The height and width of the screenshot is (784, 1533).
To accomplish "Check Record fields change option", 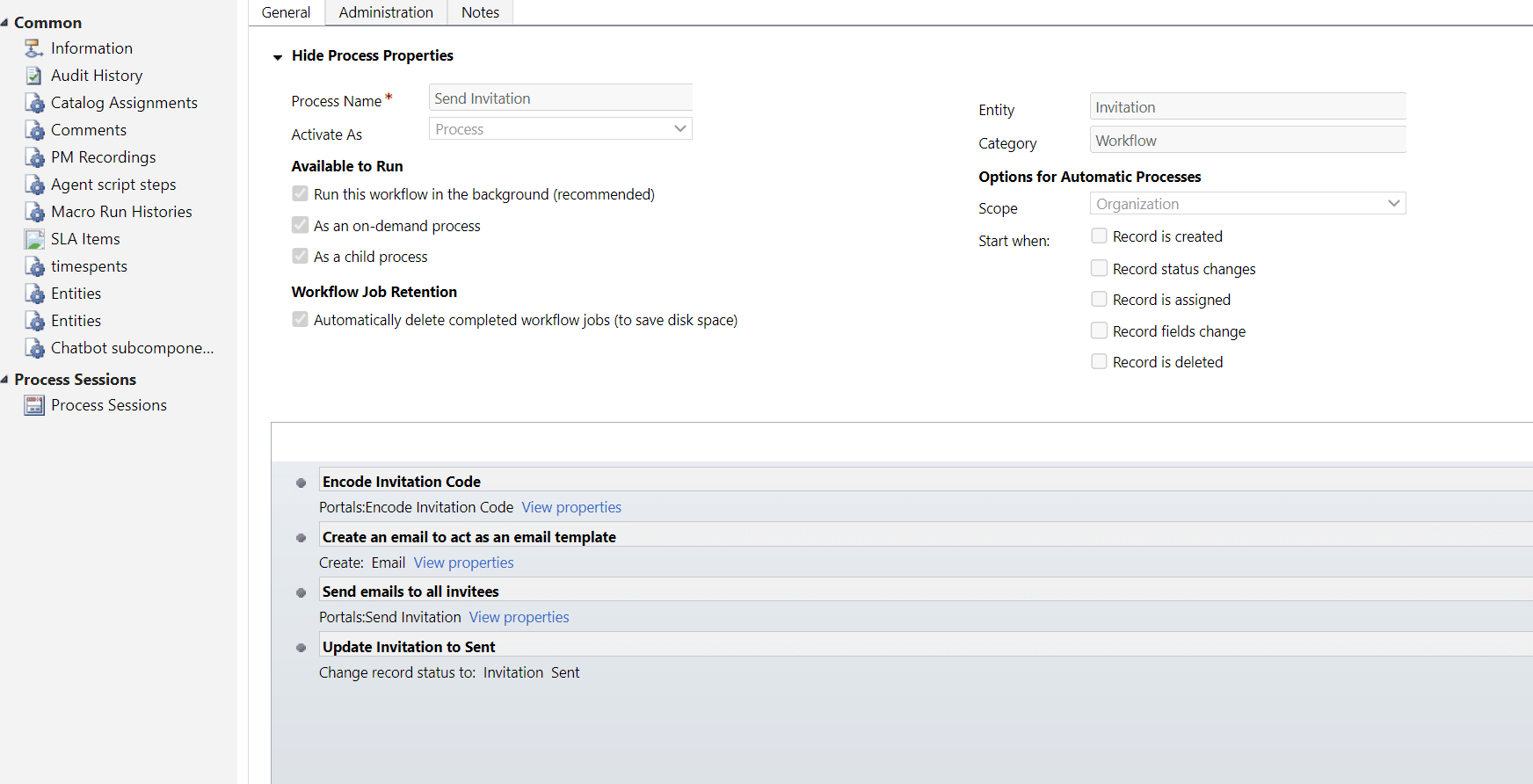I will [1099, 330].
